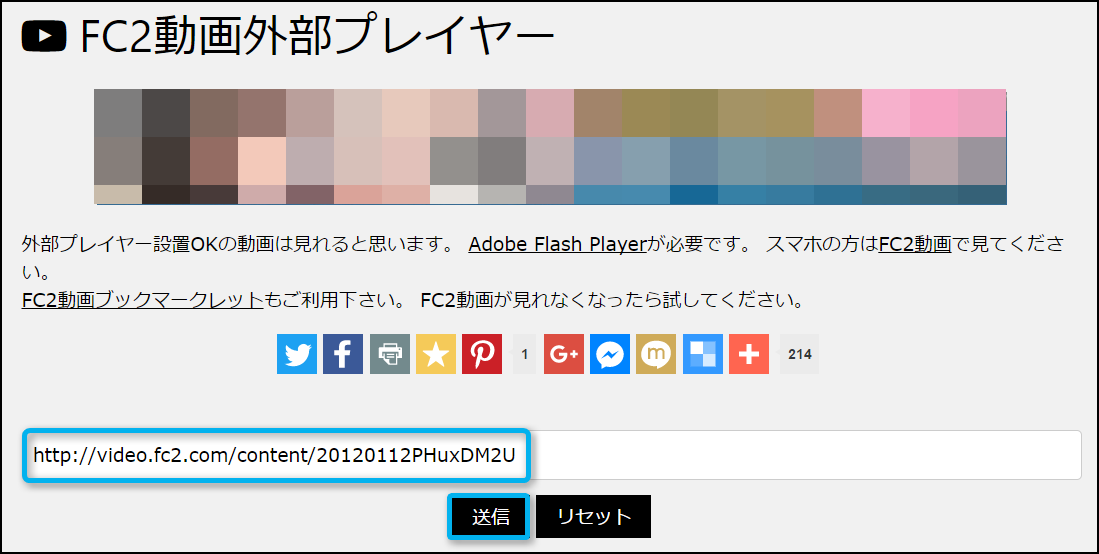Click the Pinterest share count showing 1

524,354
